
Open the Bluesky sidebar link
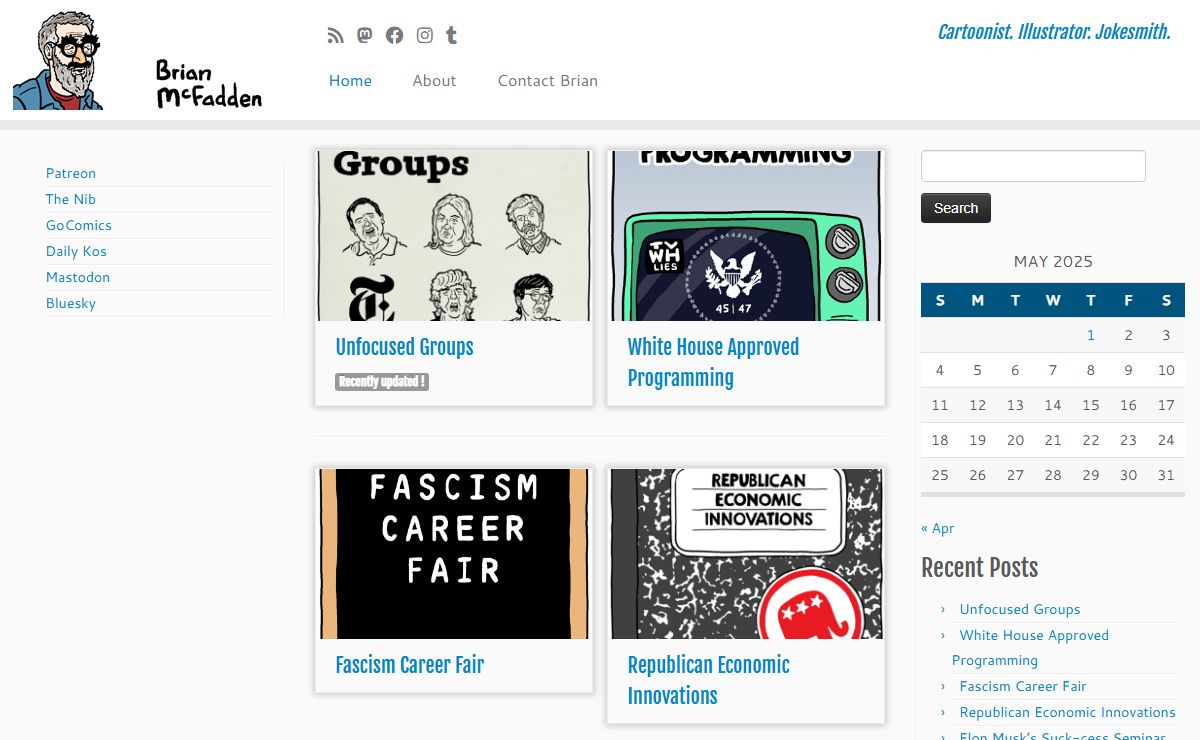(x=71, y=303)
